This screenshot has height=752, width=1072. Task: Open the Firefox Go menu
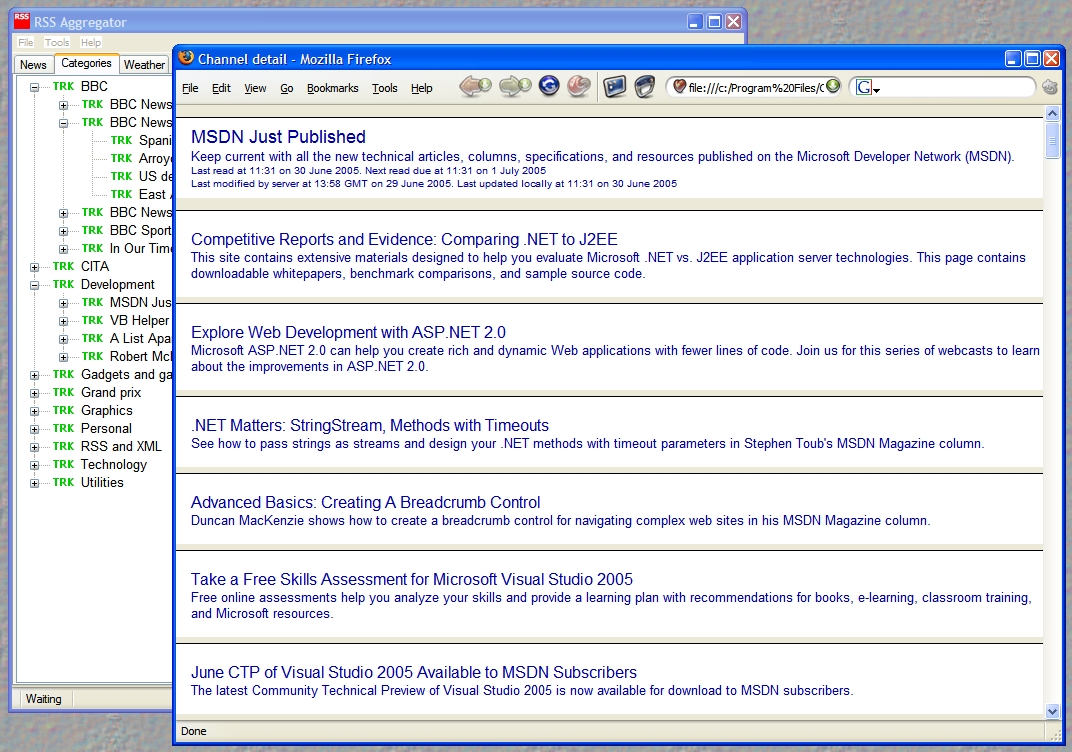pyautogui.click(x=286, y=88)
